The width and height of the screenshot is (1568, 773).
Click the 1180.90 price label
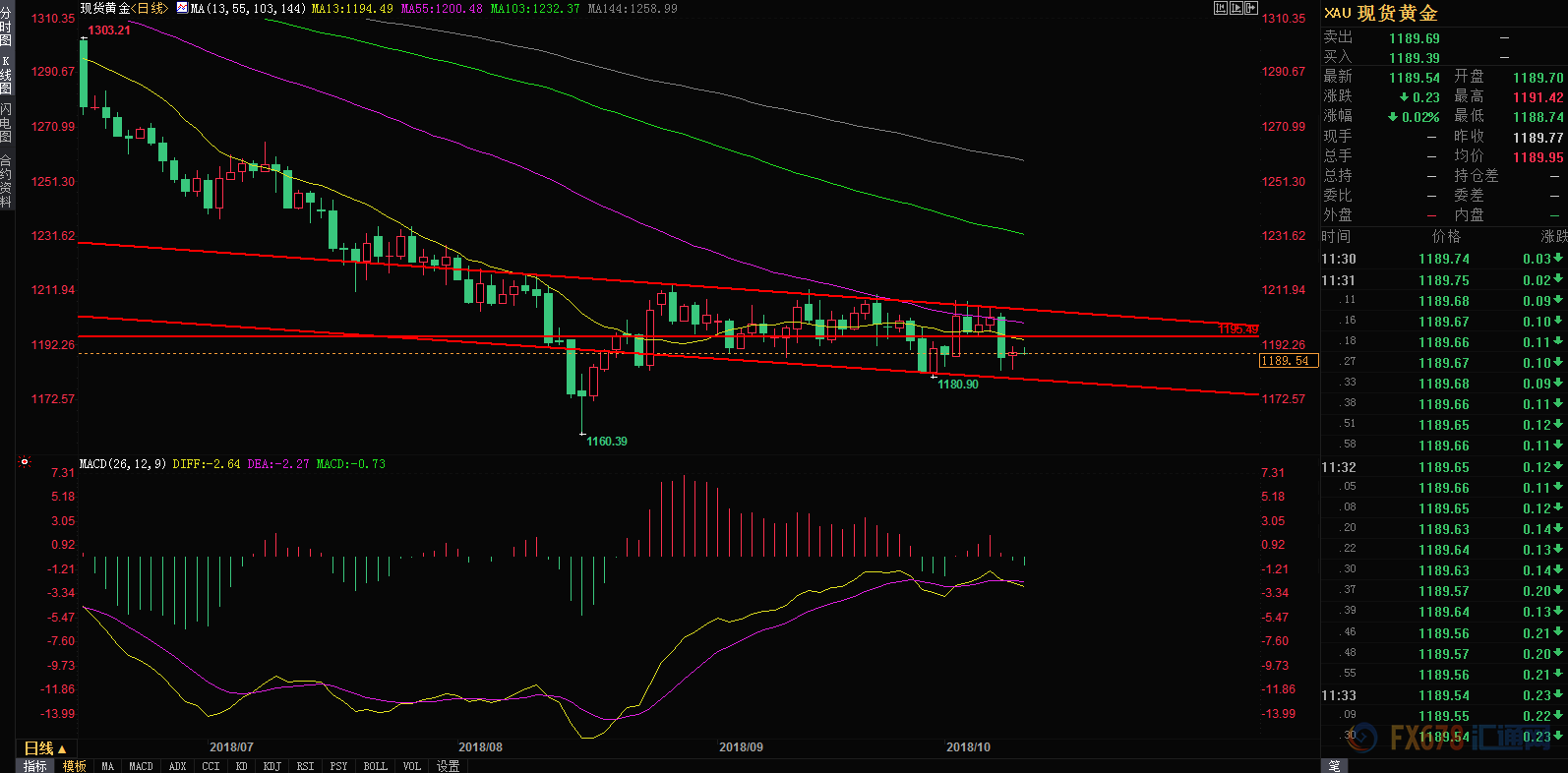pos(958,385)
